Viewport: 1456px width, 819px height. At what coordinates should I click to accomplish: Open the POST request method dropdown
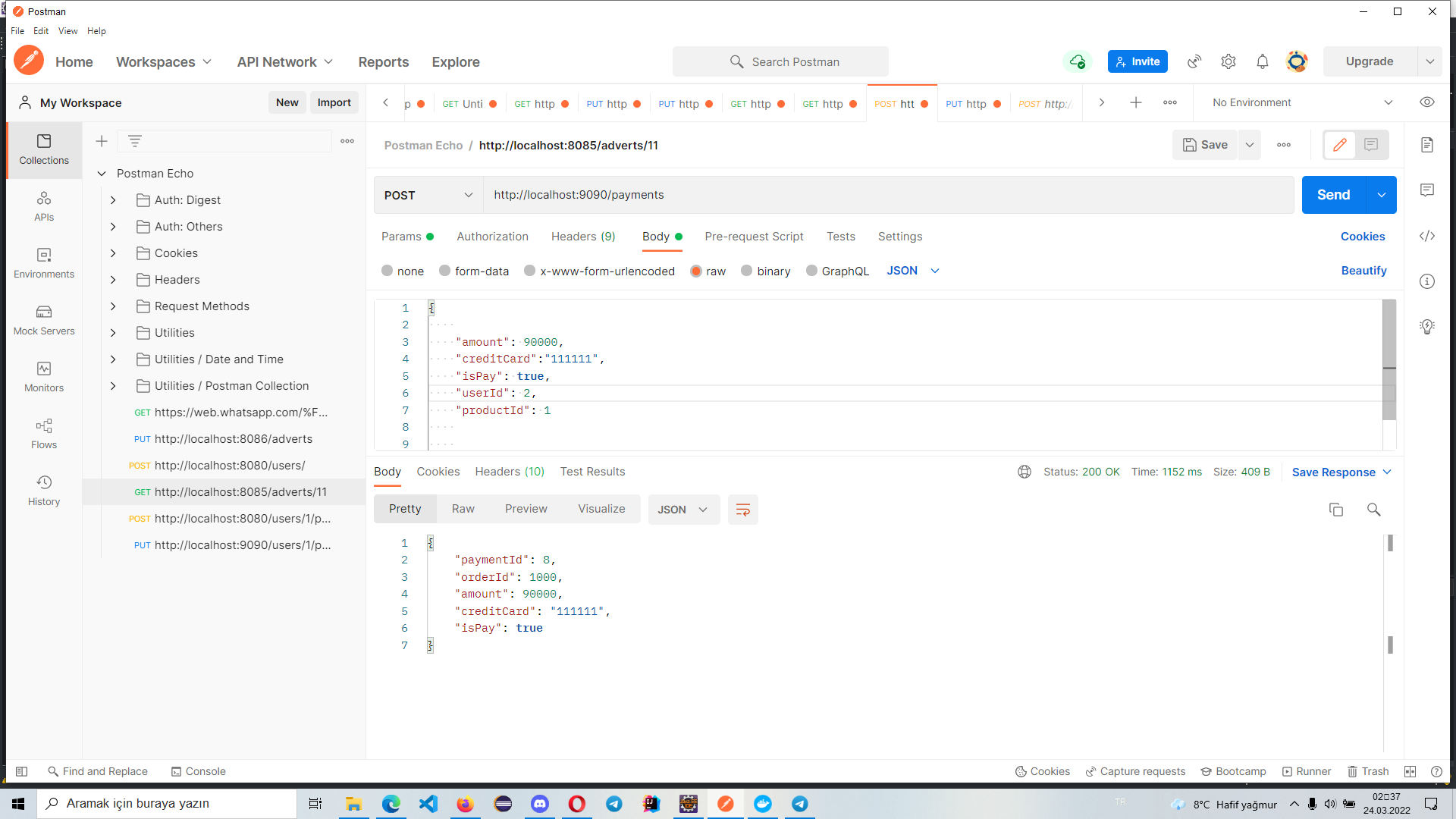[427, 195]
